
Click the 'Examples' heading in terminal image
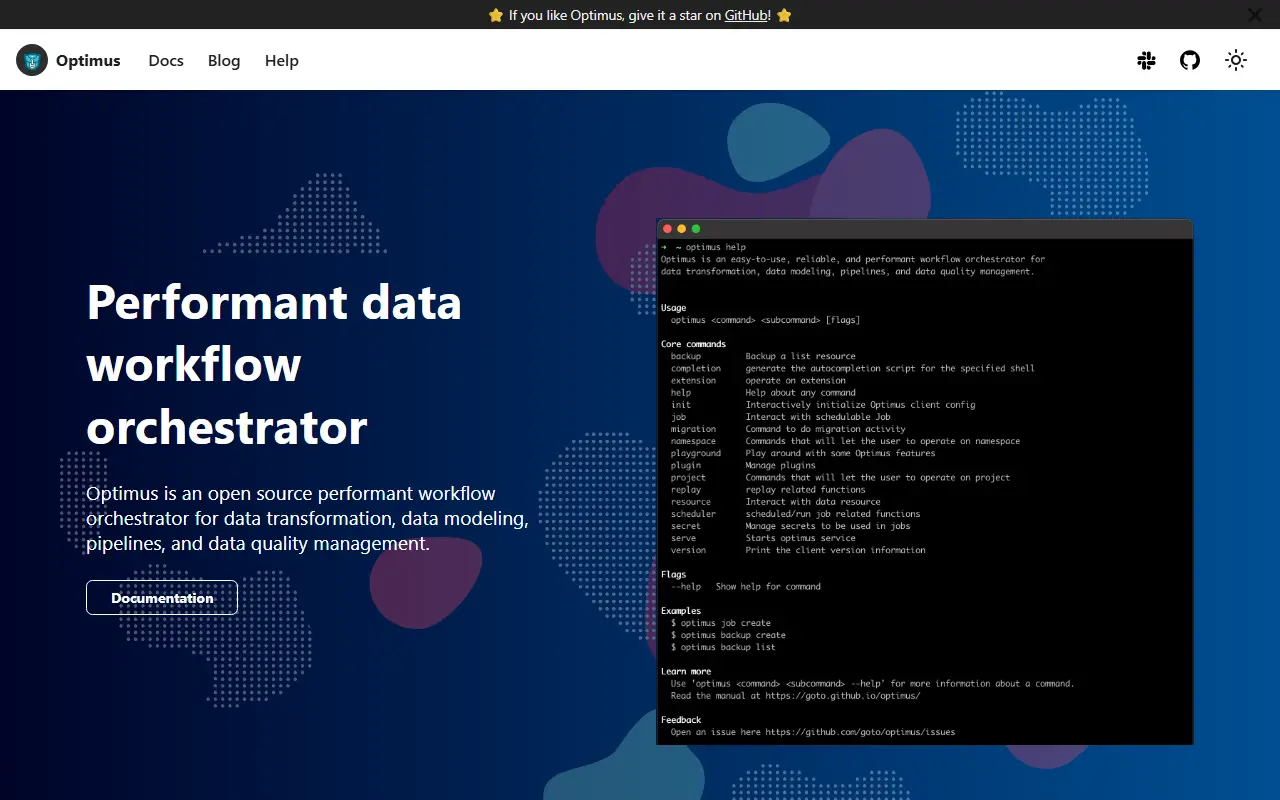[x=681, y=611]
